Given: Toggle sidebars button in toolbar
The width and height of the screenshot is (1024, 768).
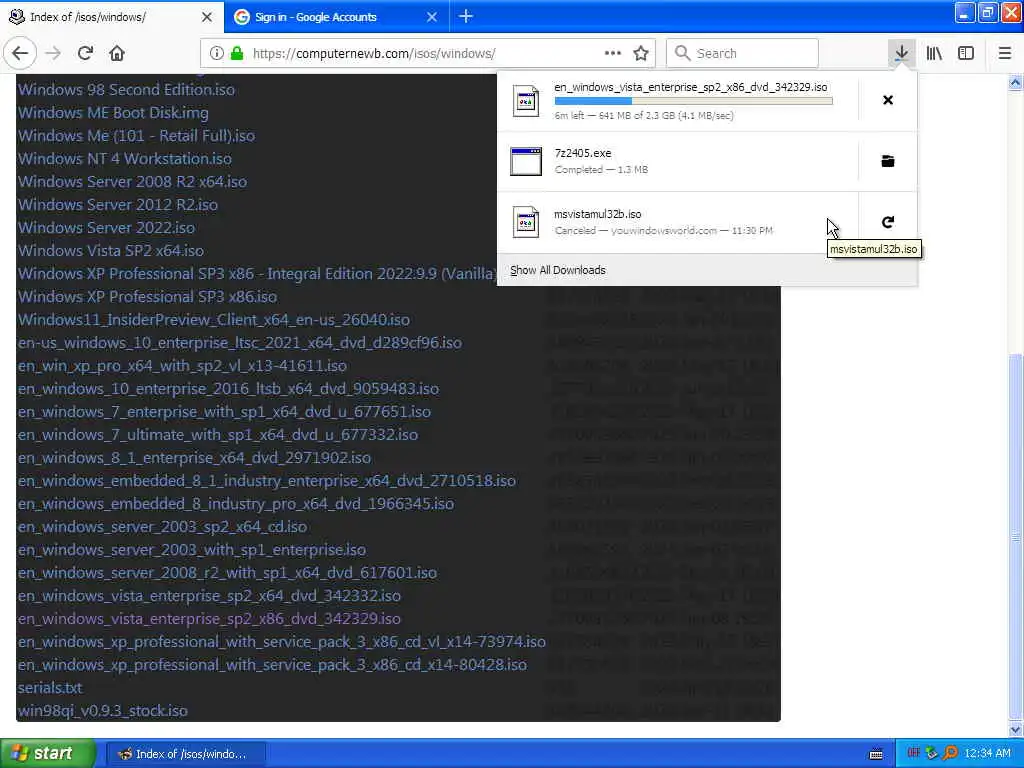Looking at the screenshot, I should [966, 53].
